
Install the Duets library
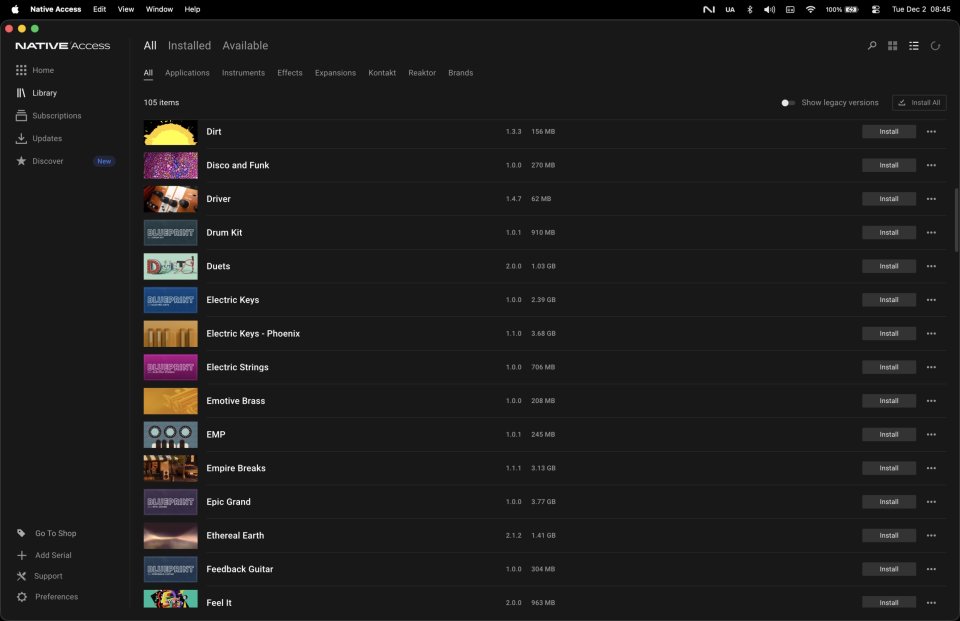point(888,266)
